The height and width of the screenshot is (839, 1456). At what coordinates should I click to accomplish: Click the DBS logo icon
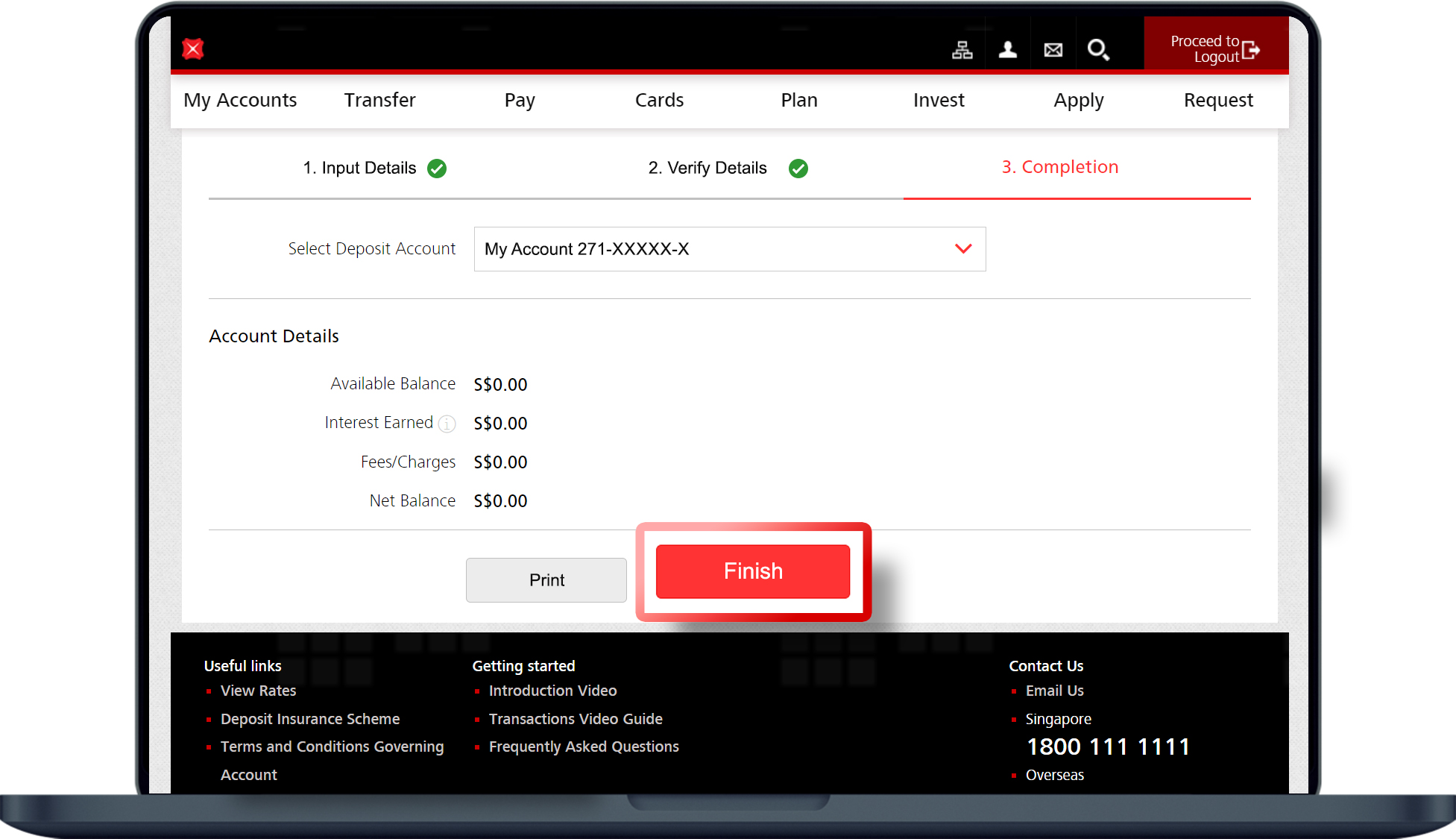coord(193,49)
